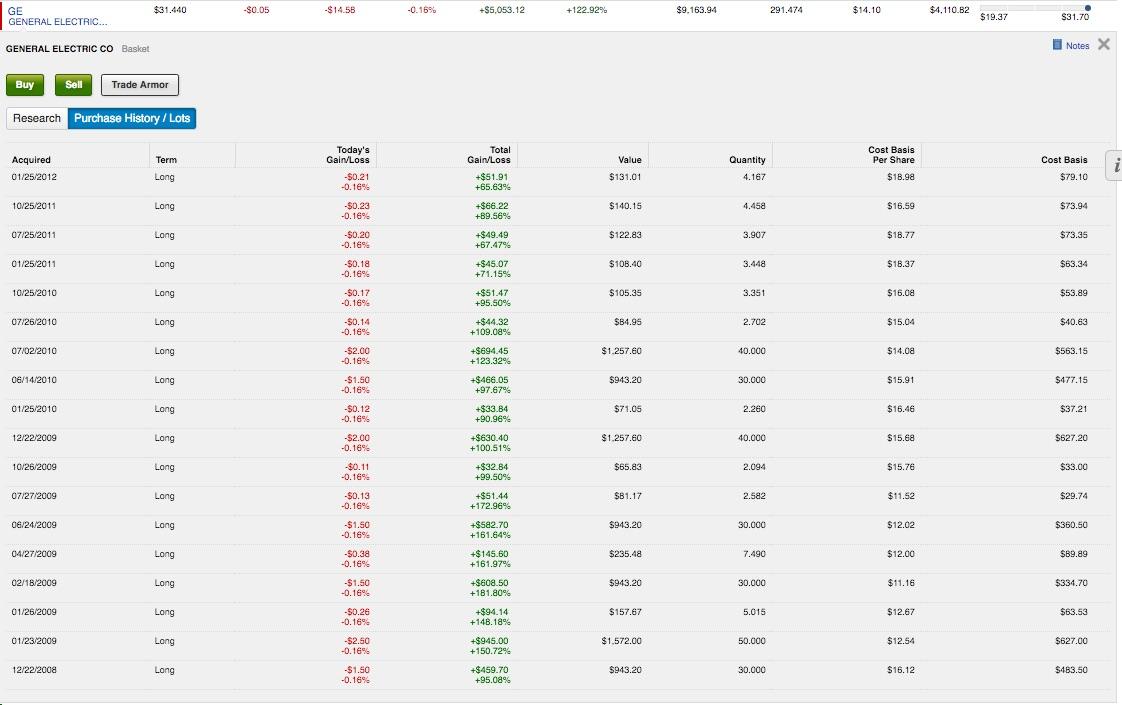Select the lot acquired 07/02/2010

tap(35, 351)
